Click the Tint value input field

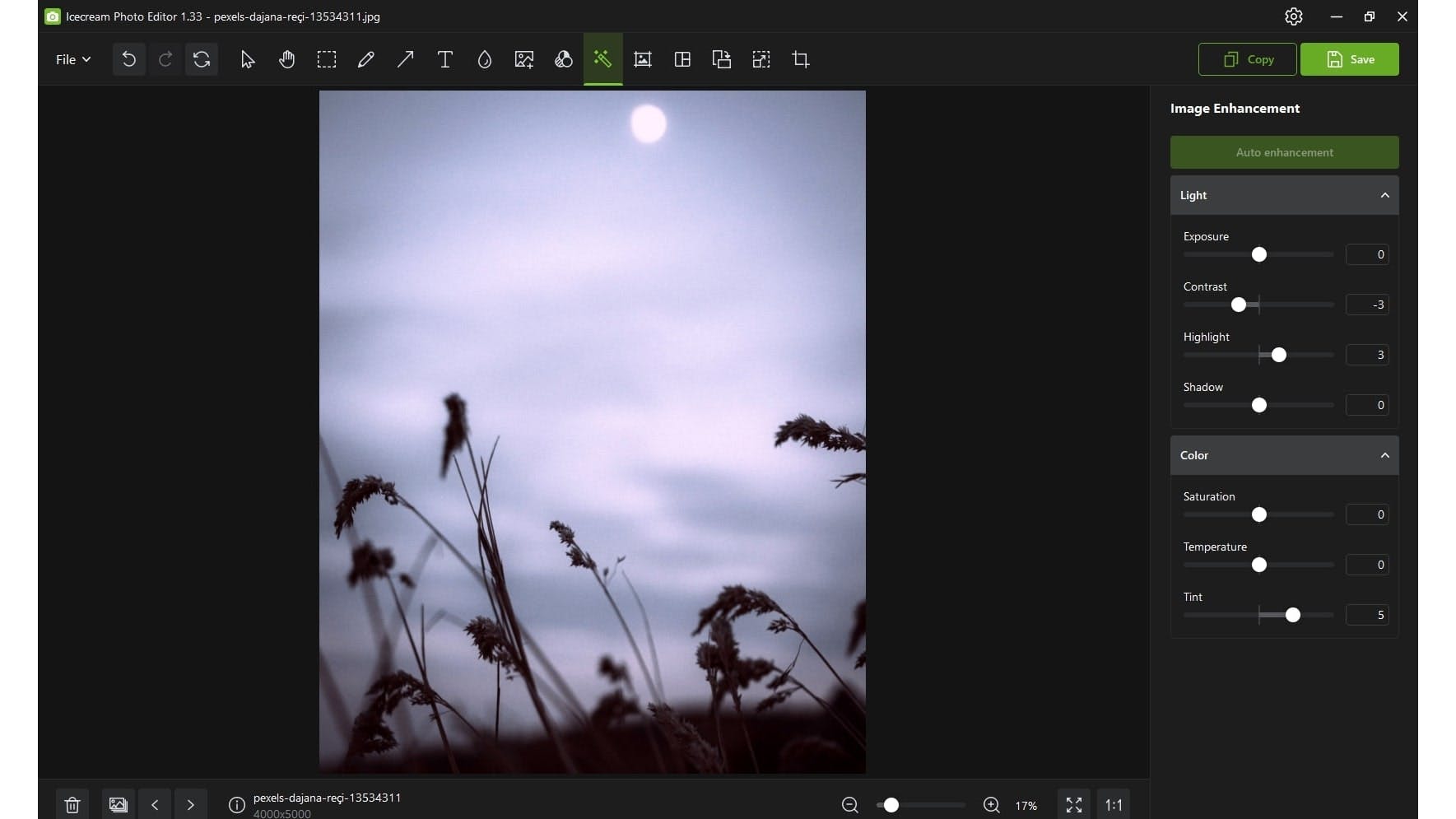tap(1367, 615)
